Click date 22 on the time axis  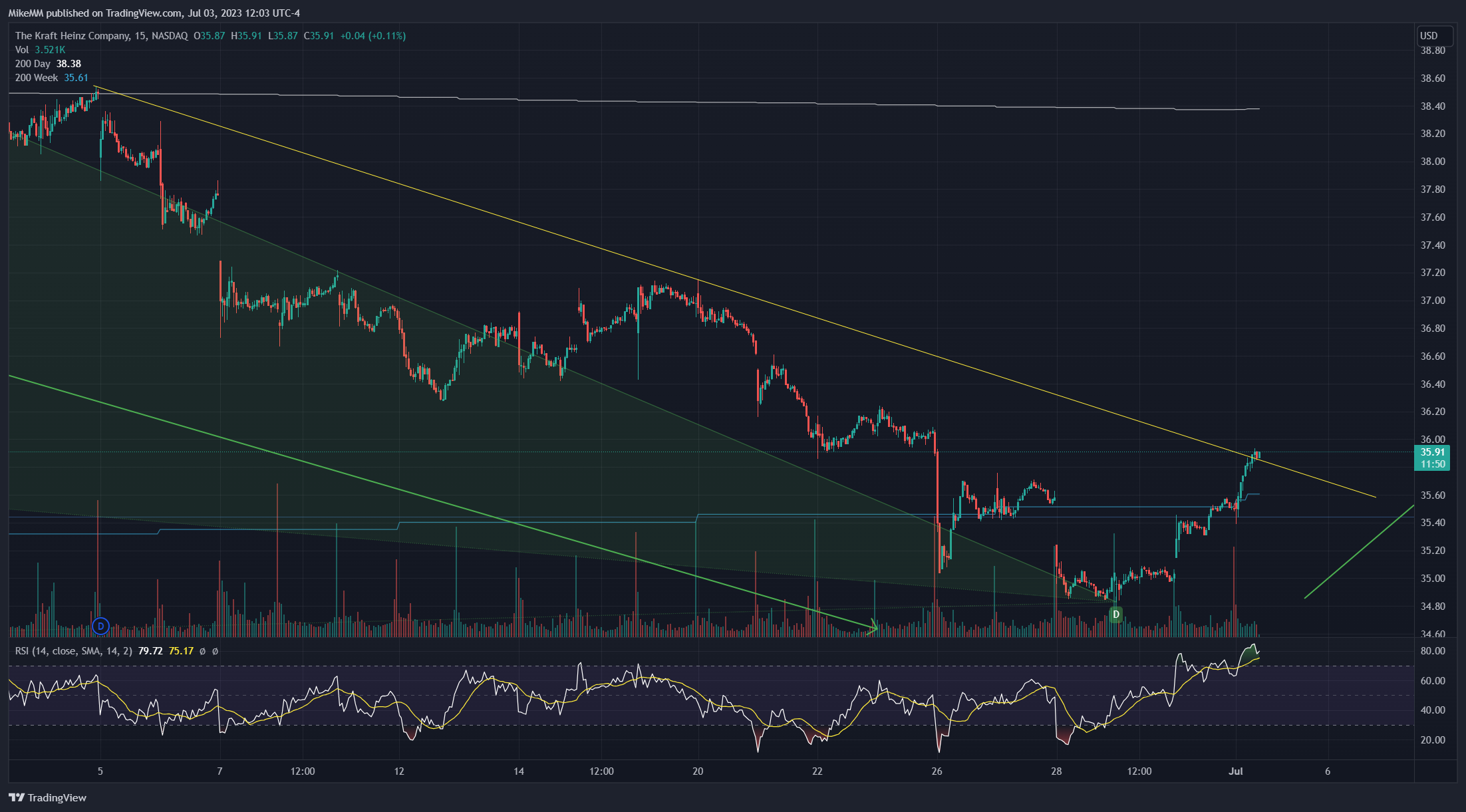pyautogui.click(x=817, y=771)
